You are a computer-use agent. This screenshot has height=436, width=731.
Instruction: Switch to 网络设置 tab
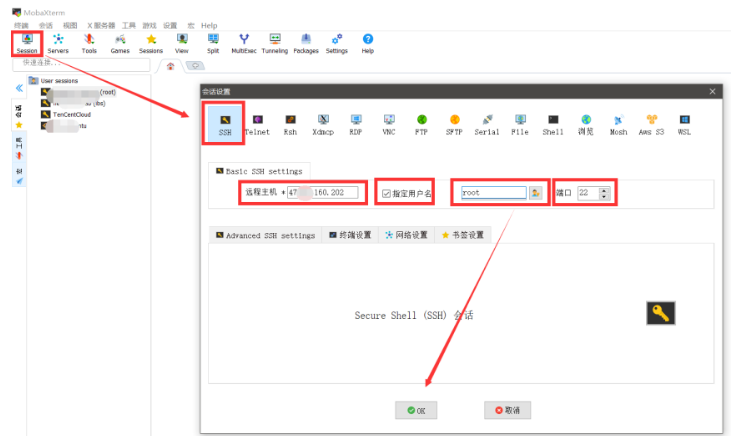[x=406, y=235]
